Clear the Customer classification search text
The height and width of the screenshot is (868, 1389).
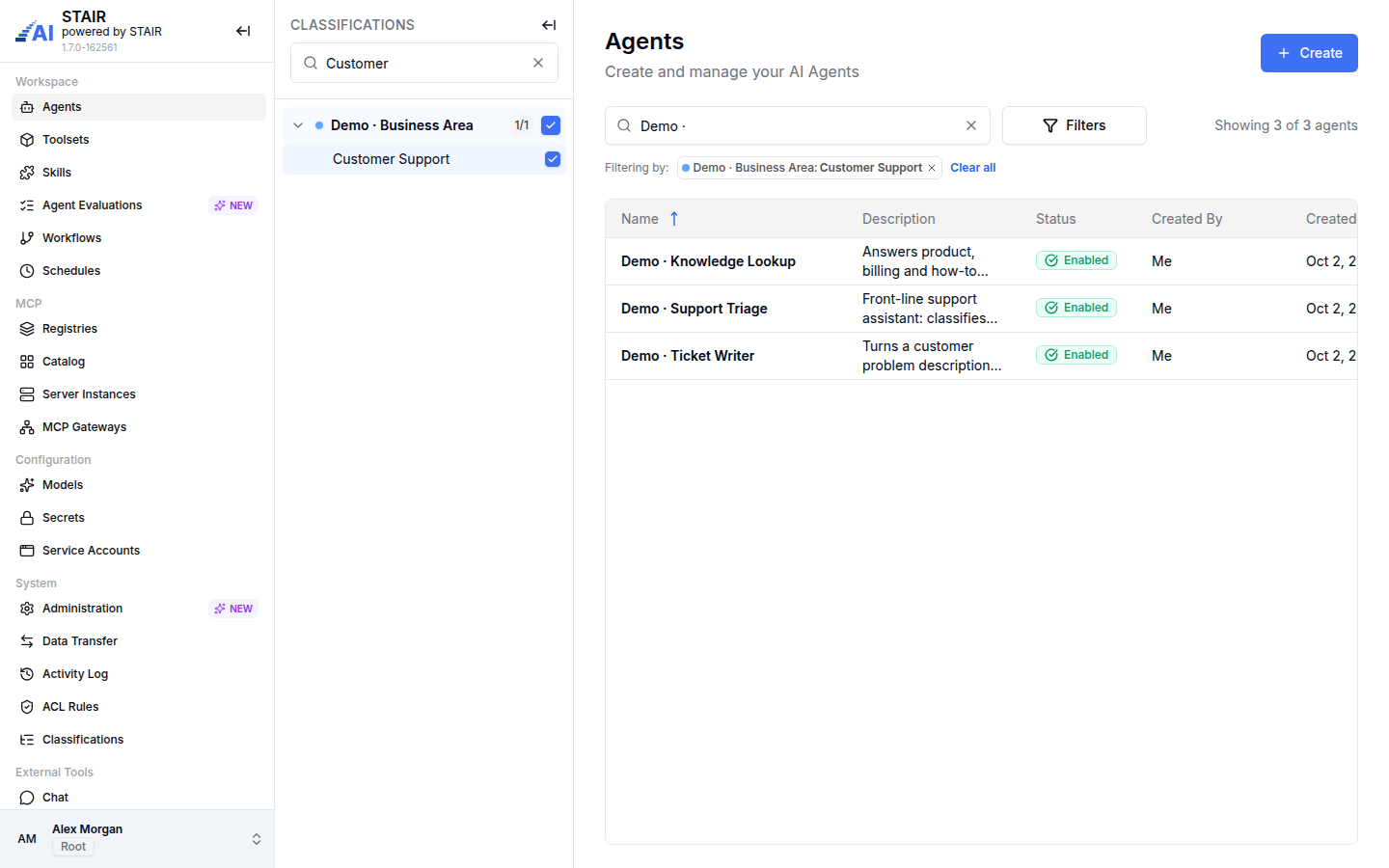[538, 63]
